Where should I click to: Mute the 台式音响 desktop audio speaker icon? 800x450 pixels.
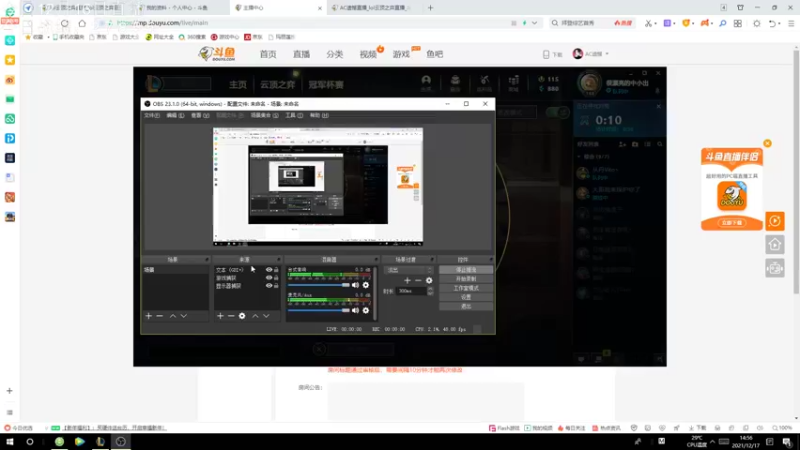point(356,285)
